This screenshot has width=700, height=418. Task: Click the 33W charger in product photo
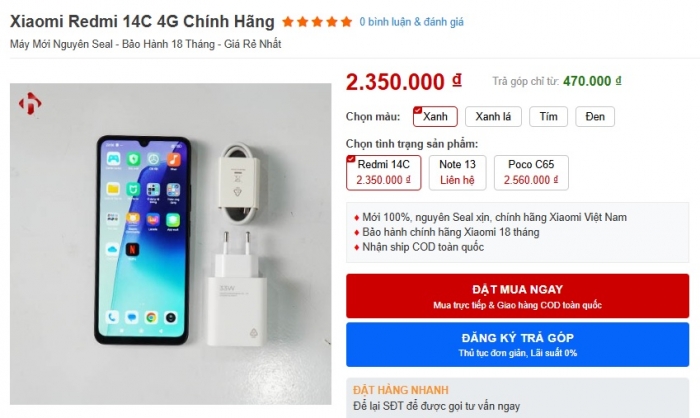click(237, 289)
